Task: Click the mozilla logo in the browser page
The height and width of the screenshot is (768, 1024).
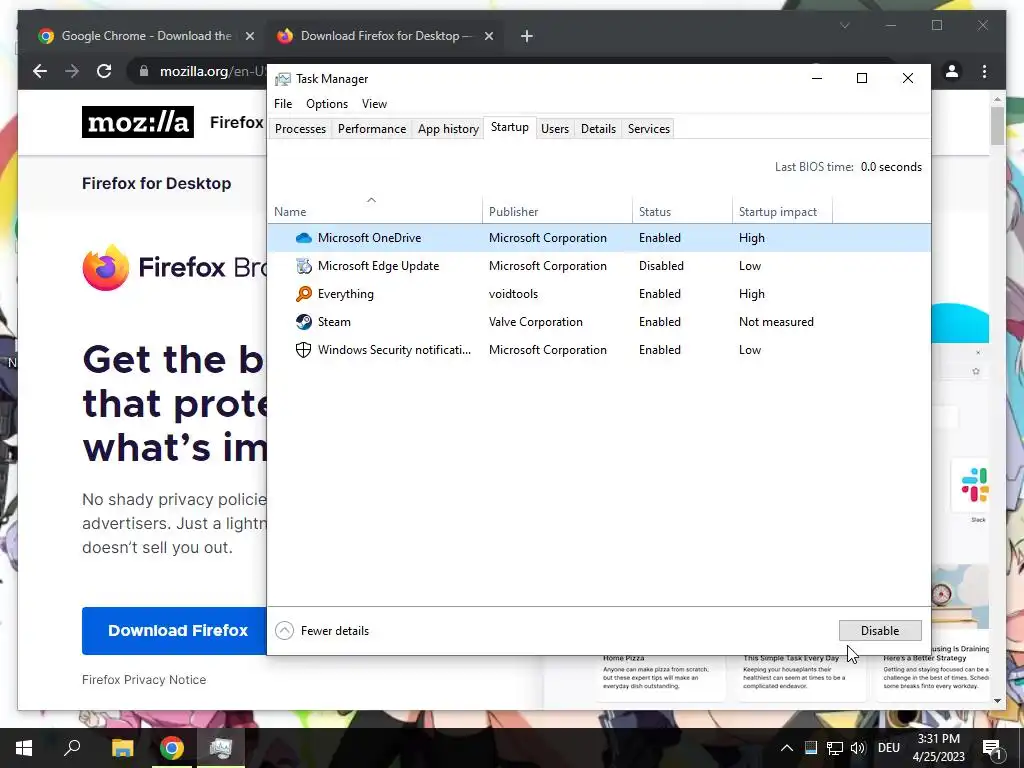Action: (138, 122)
